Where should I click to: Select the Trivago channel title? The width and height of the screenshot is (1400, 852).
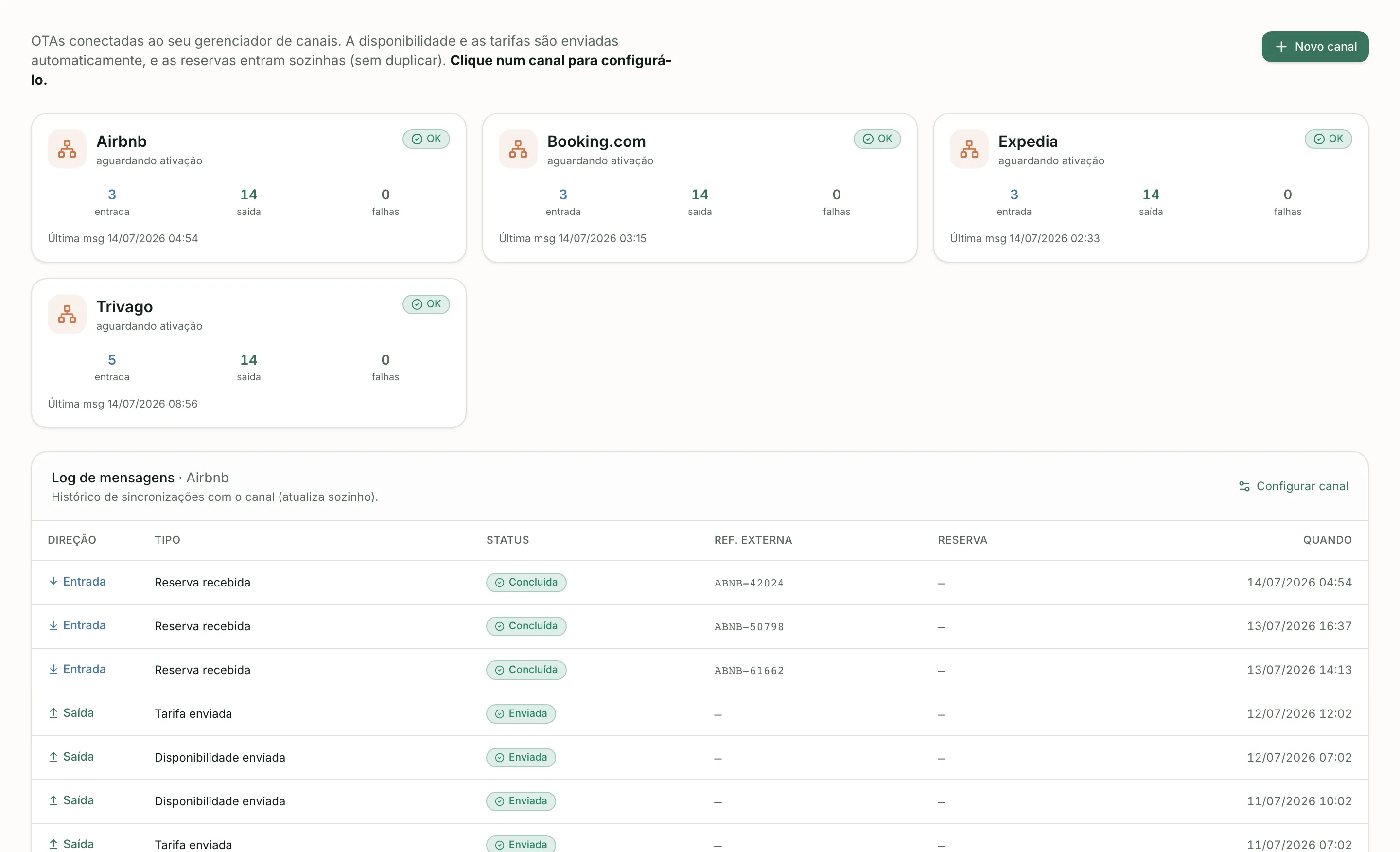(x=124, y=306)
